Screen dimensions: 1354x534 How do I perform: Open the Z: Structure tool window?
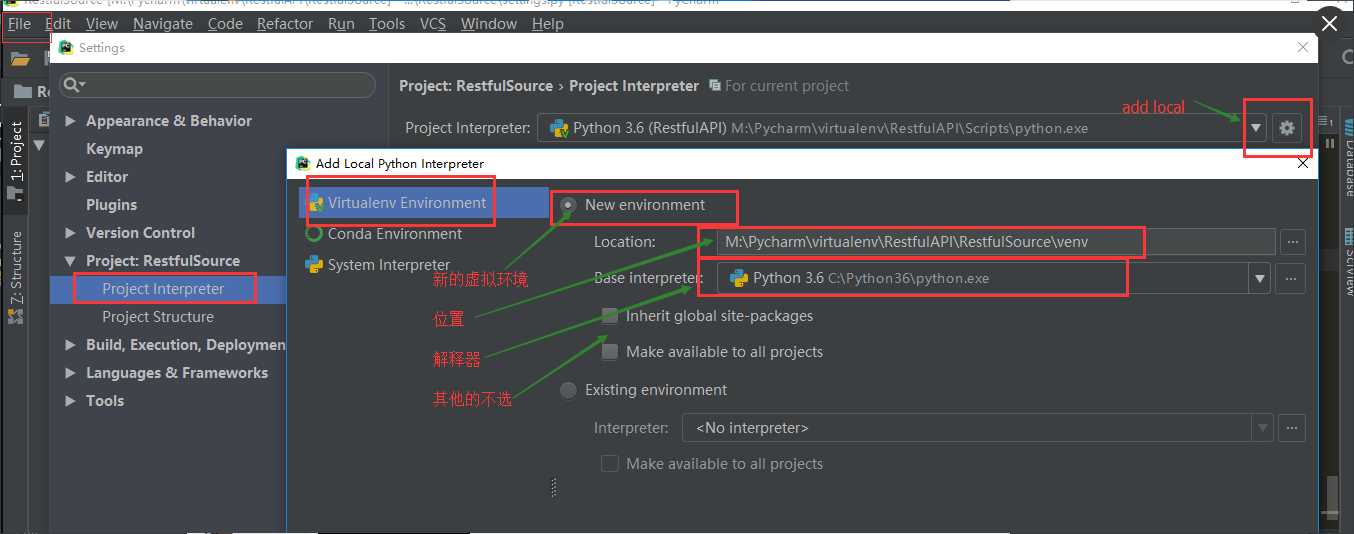[x=16, y=277]
